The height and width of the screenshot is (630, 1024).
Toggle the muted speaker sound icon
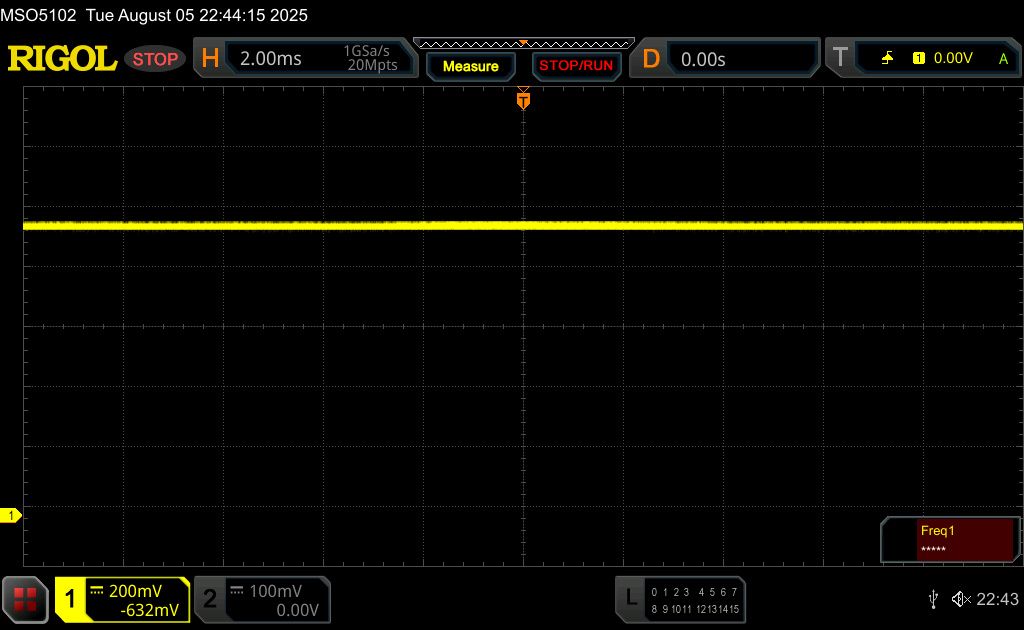960,599
